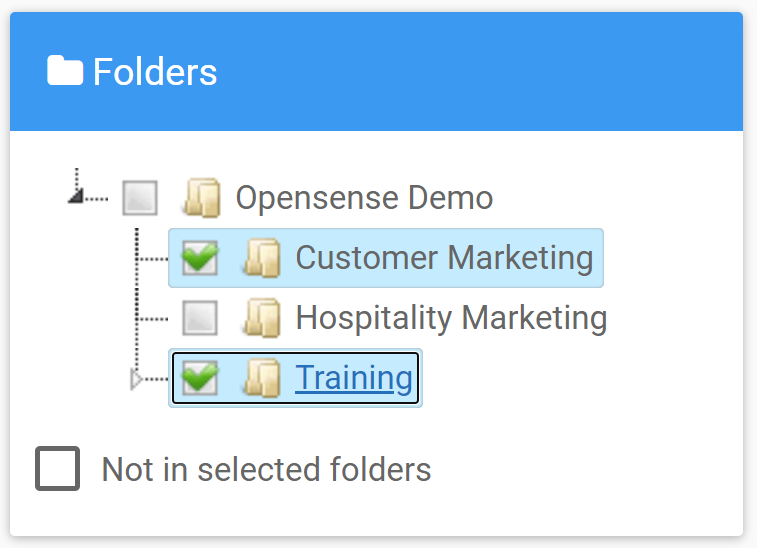Click the white folder icon in header
The width and height of the screenshot is (757, 548).
[x=65, y=70]
